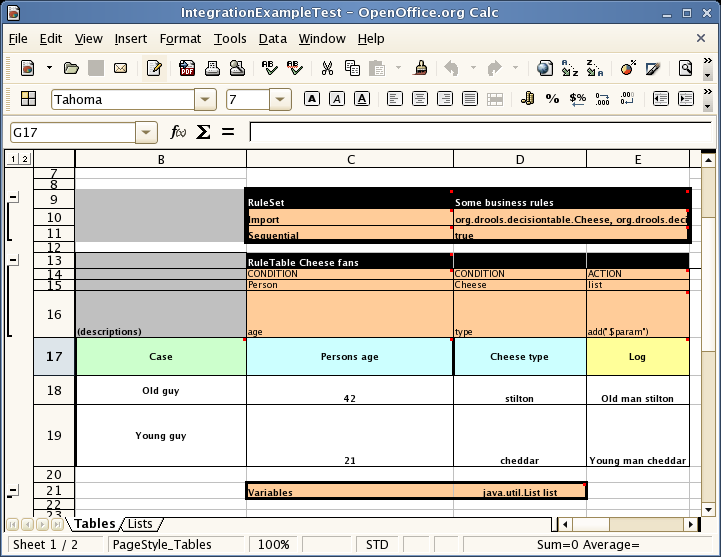
Task: Click the column C header
Action: pos(350,159)
